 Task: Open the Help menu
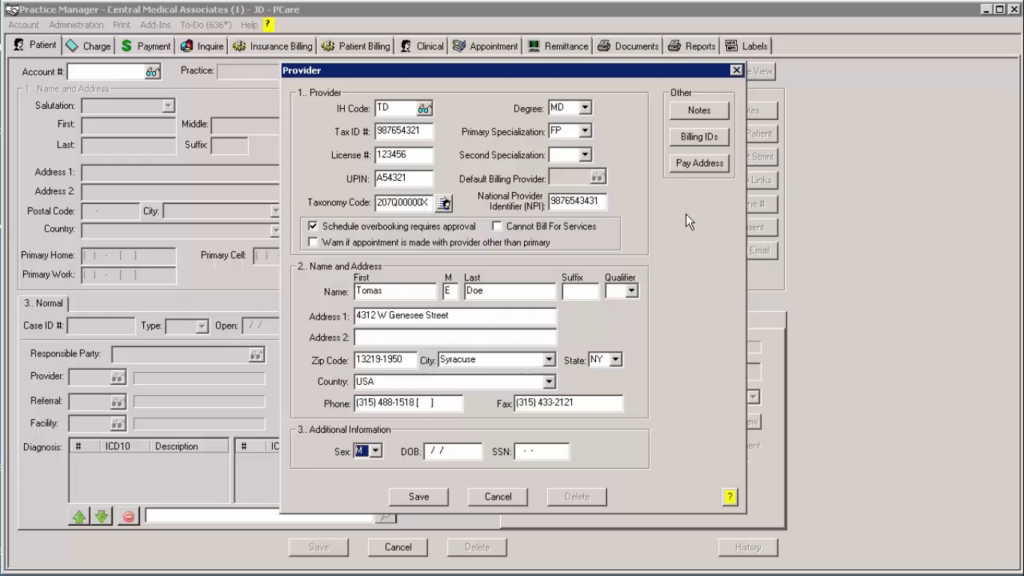[x=249, y=25]
